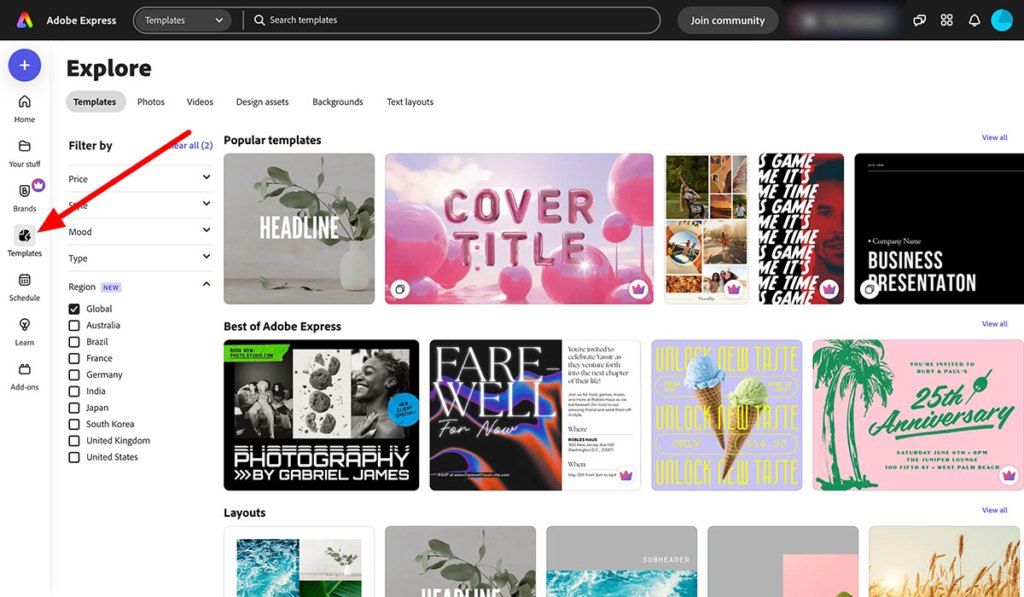This screenshot has width=1024, height=597.
Task: Expand the Mood filter dropdown
Action: pos(139,231)
